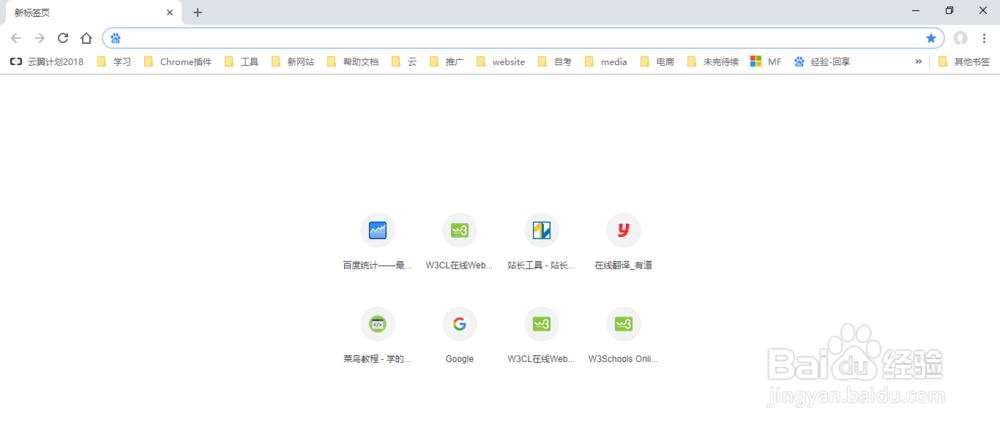Open 菜鸟教程 shortcut tile

[x=378, y=336]
